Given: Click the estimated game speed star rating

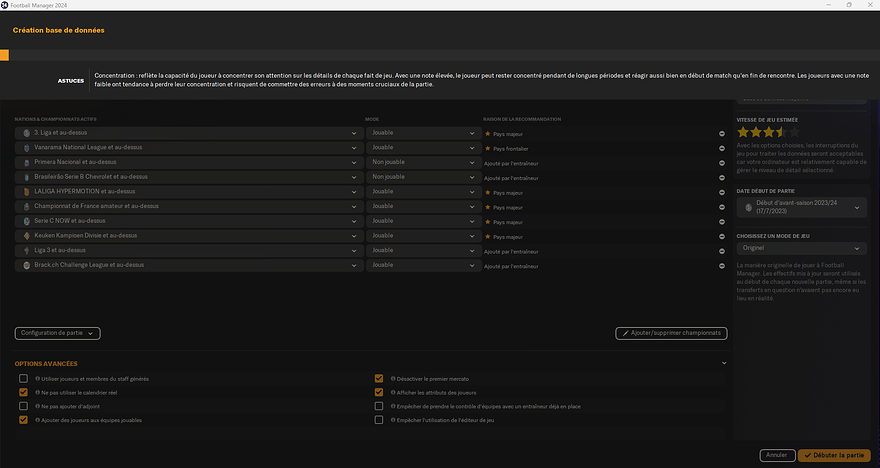Looking at the screenshot, I should pyautogui.click(x=768, y=132).
